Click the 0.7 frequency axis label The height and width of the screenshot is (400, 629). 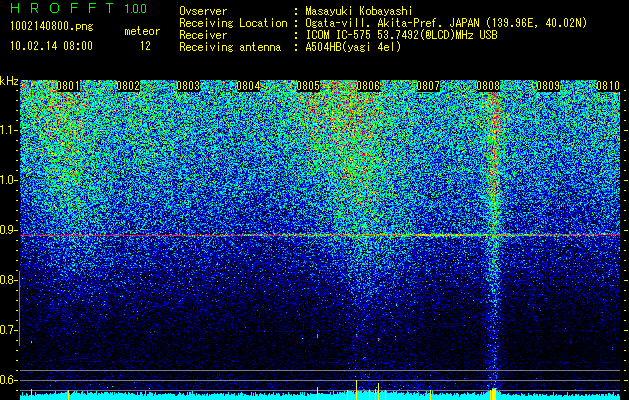(8, 330)
